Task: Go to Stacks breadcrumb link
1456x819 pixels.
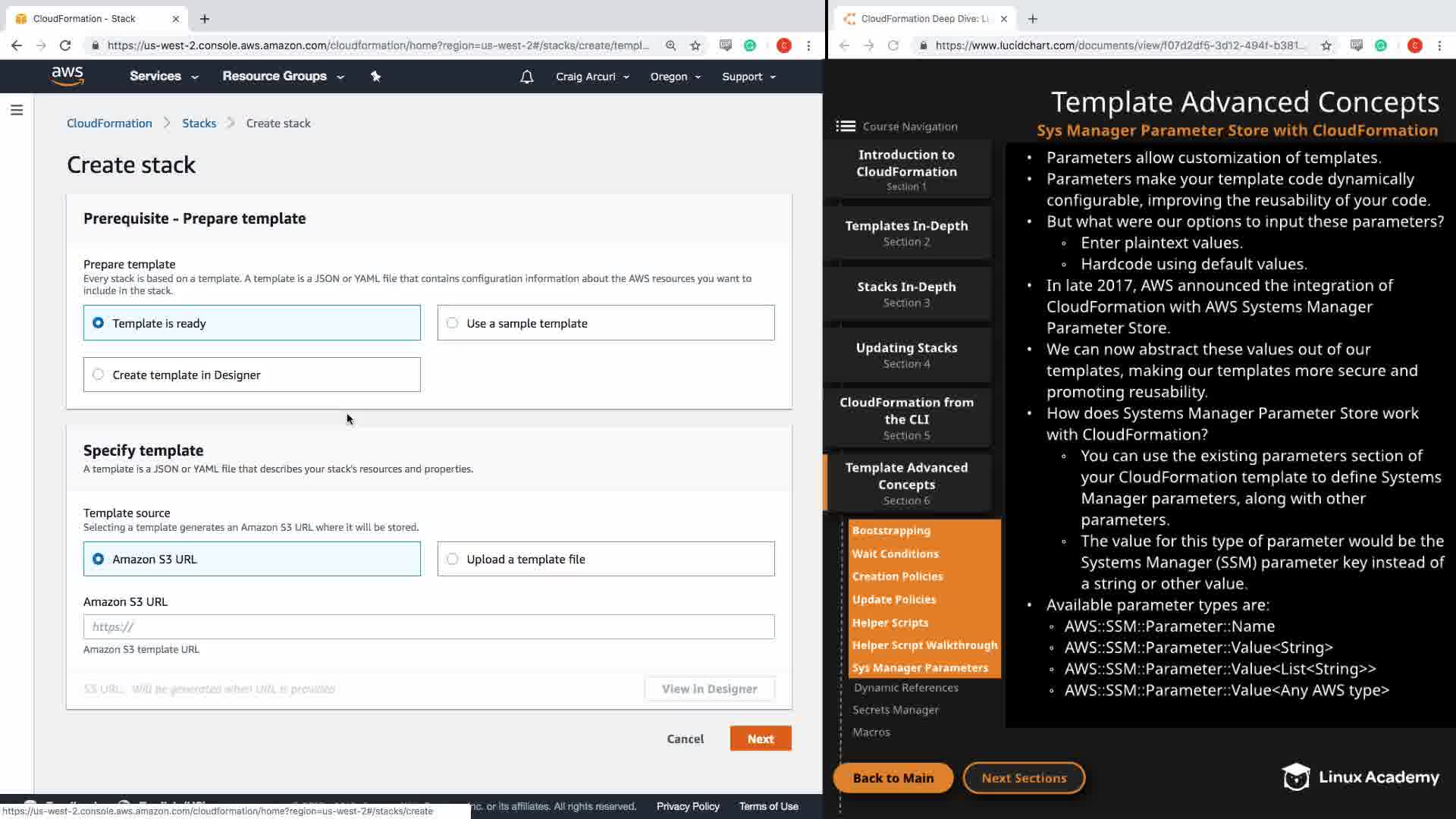Action: (199, 124)
